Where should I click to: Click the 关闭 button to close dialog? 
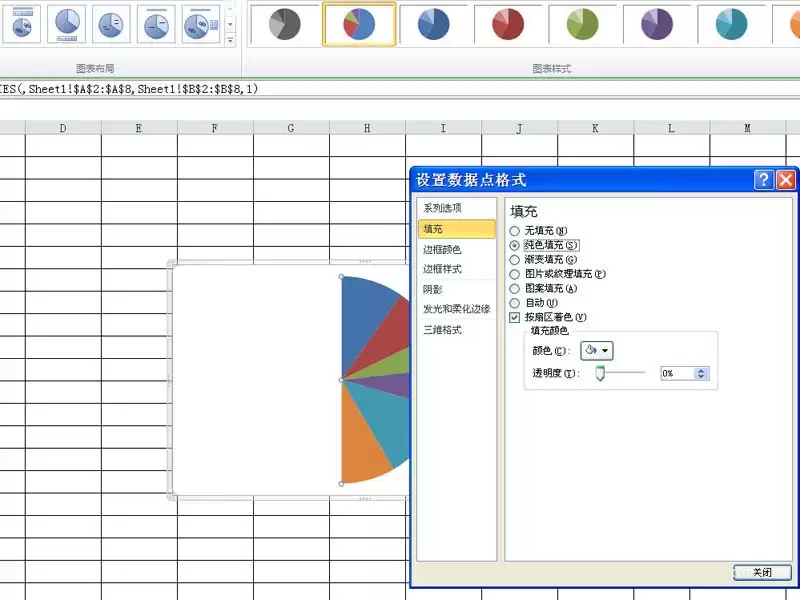pyautogui.click(x=763, y=572)
